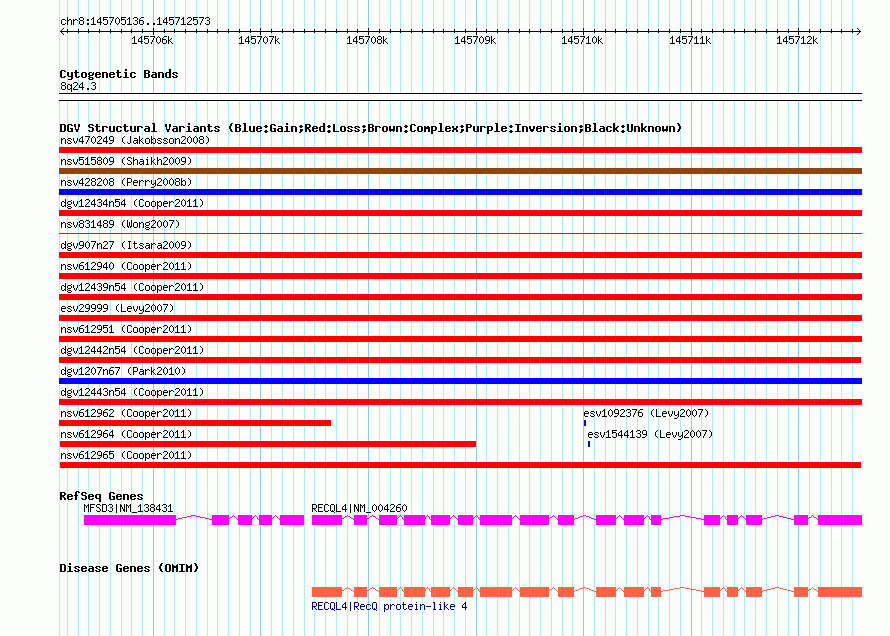Image resolution: width=890 pixels, height=636 pixels.
Task: Click the nsv470249 (Jakobsson2008) variant label
Action: click(x=135, y=140)
